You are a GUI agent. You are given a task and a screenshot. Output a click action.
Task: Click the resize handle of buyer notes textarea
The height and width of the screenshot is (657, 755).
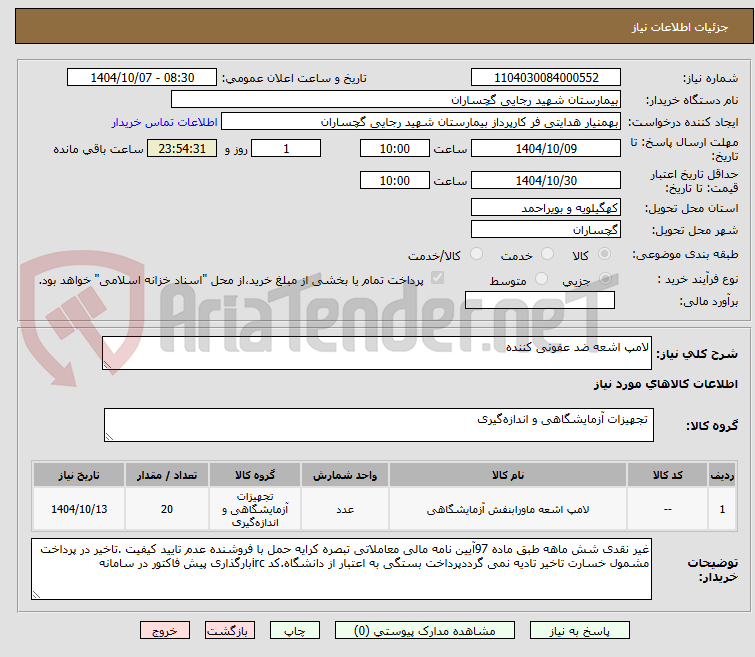point(36,595)
